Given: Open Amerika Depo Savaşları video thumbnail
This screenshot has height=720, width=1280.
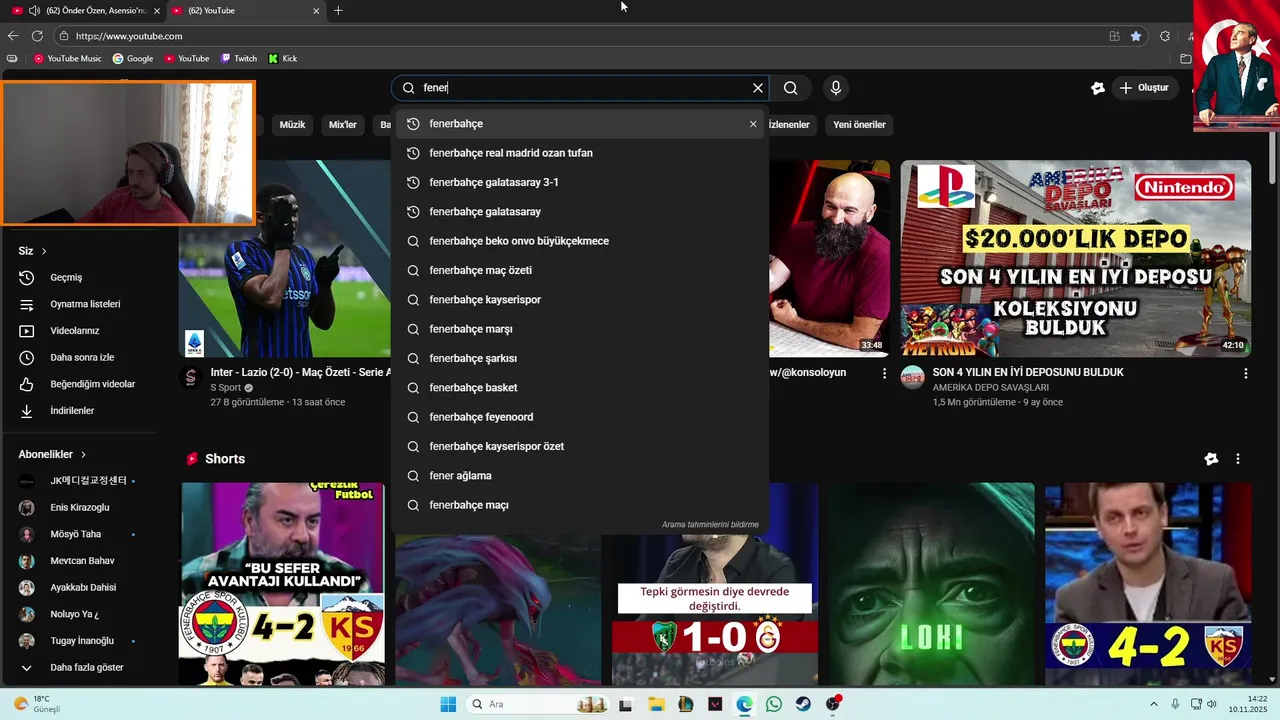Looking at the screenshot, I should click(1075, 258).
